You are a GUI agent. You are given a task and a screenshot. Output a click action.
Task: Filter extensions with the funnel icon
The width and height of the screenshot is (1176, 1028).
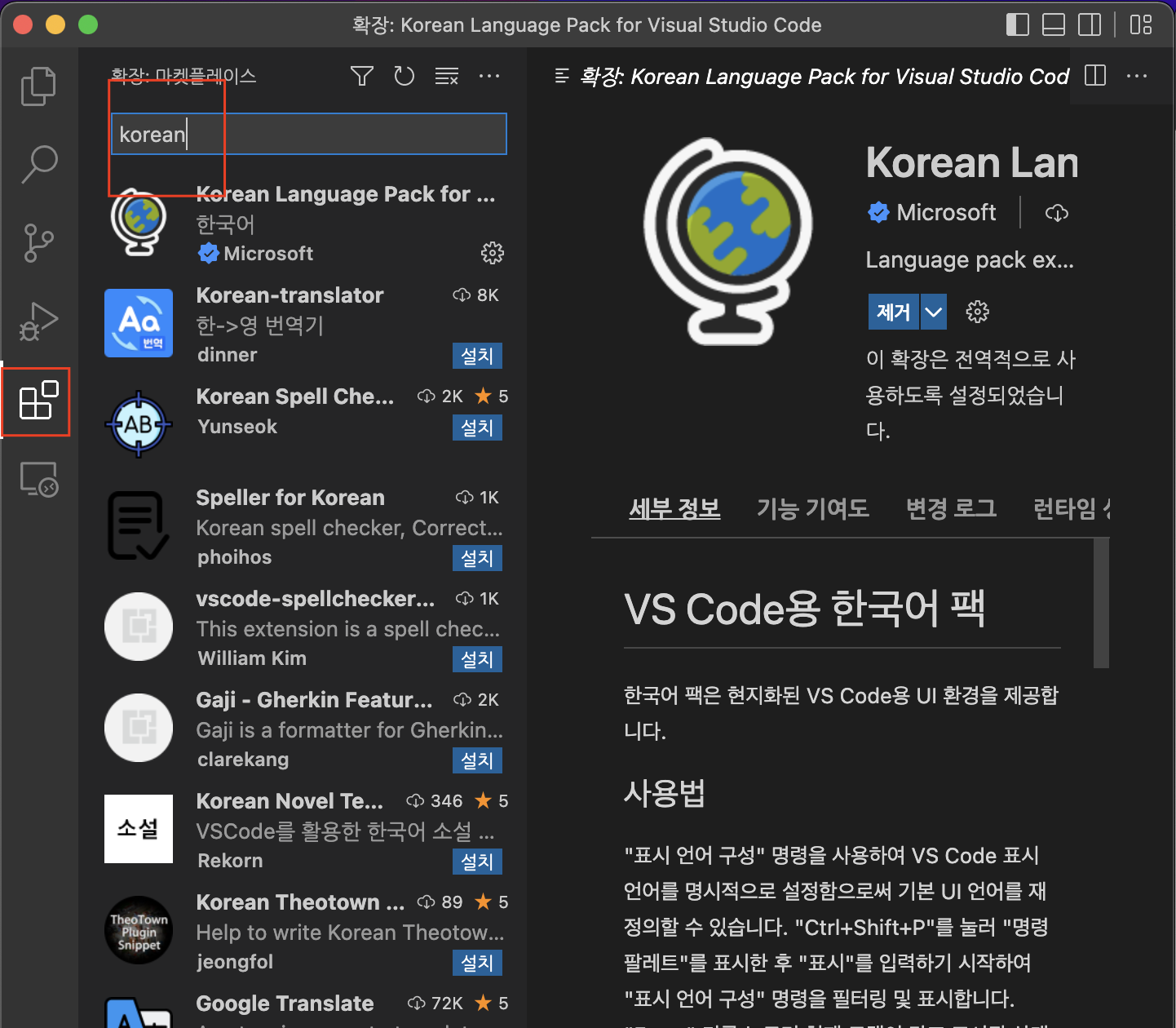pyautogui.click(x=361, y=76)
